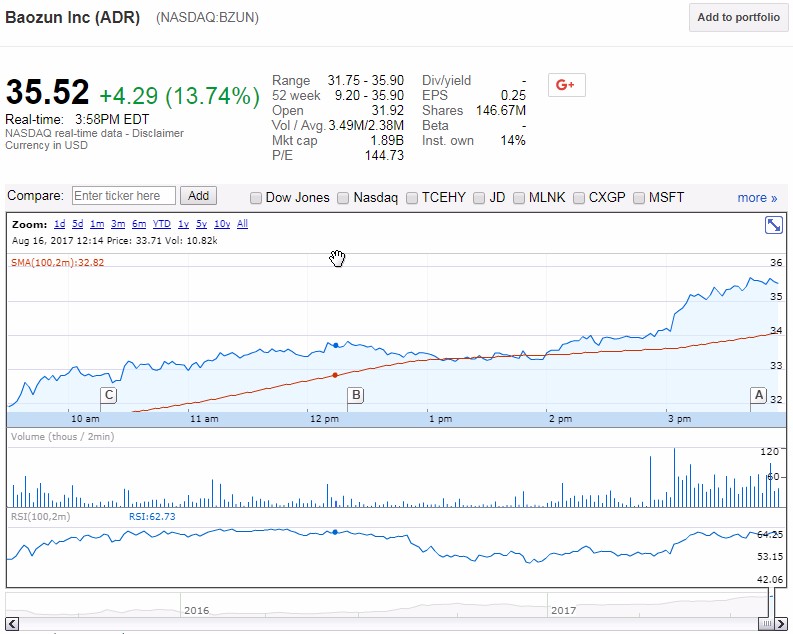This screenshot has width=793, height=634.
Task: Click the Baozun Inc (ADR) title
Action: 72,17
